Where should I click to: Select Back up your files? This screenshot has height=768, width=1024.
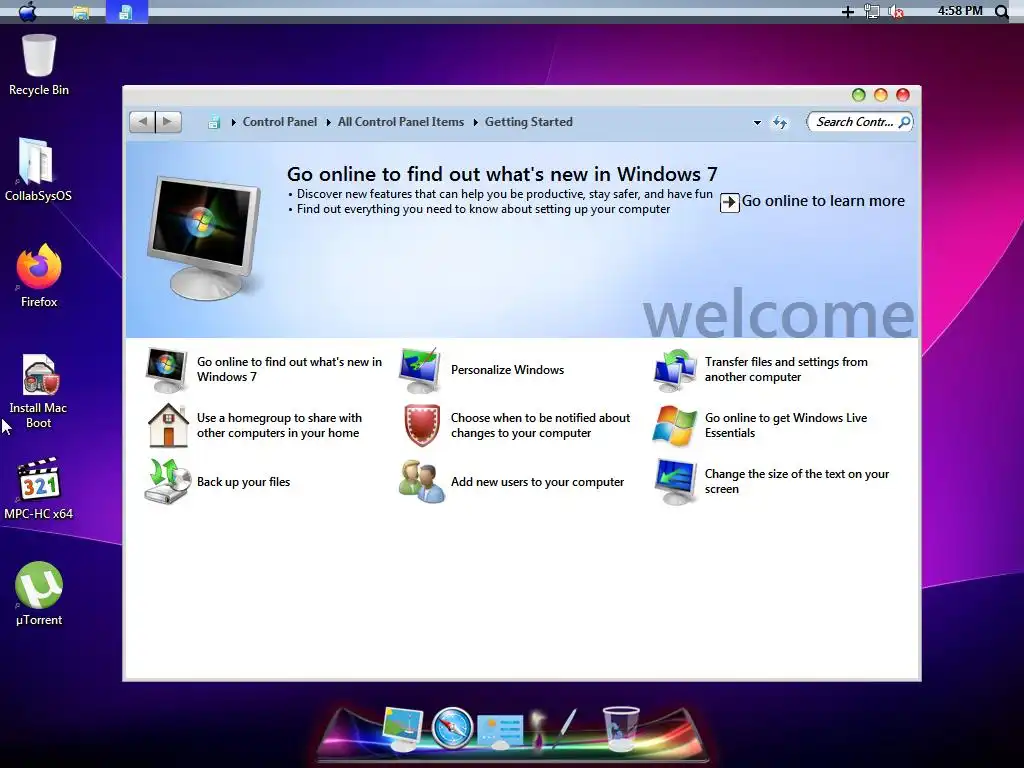(244, 482)
